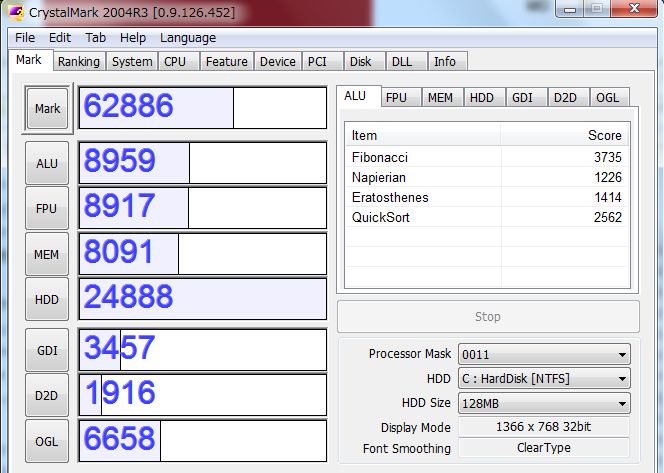Select the main Mark tab
The height and width of the screenshot is (473, 664).
pyautogui.click(x=29, y=60)
